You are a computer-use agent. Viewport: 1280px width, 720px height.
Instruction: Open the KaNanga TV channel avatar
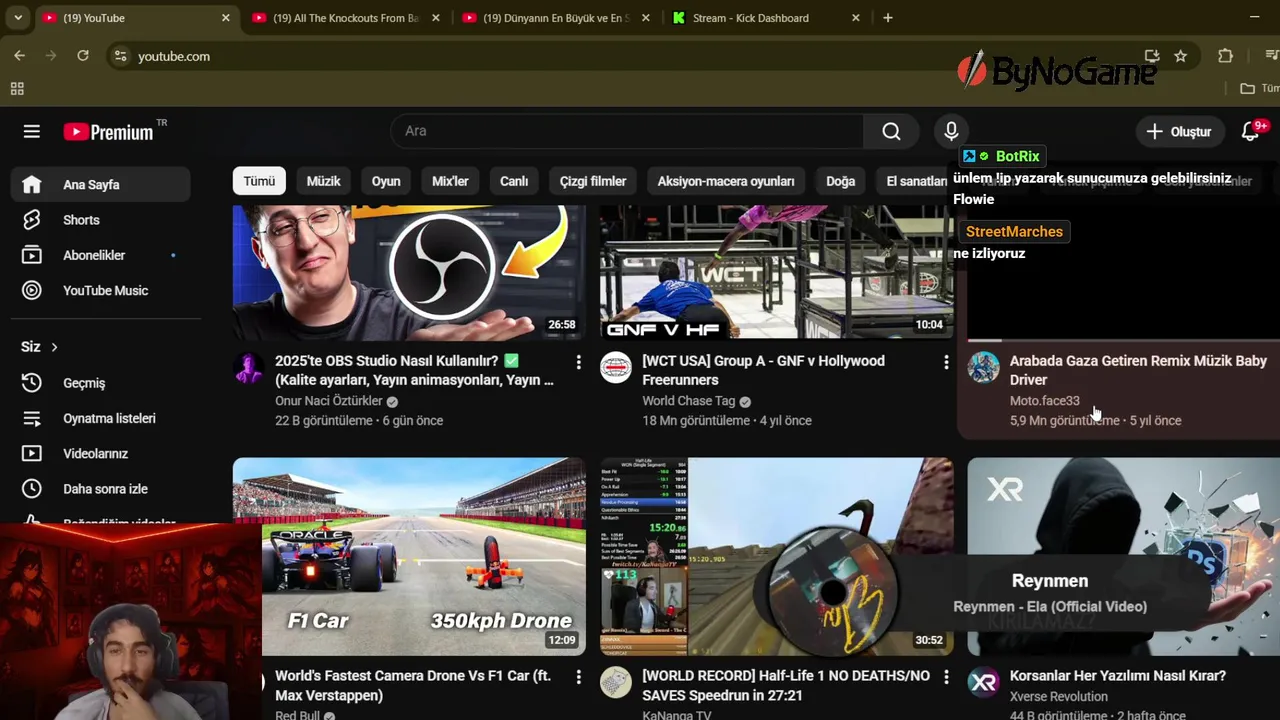coord(616,683)
